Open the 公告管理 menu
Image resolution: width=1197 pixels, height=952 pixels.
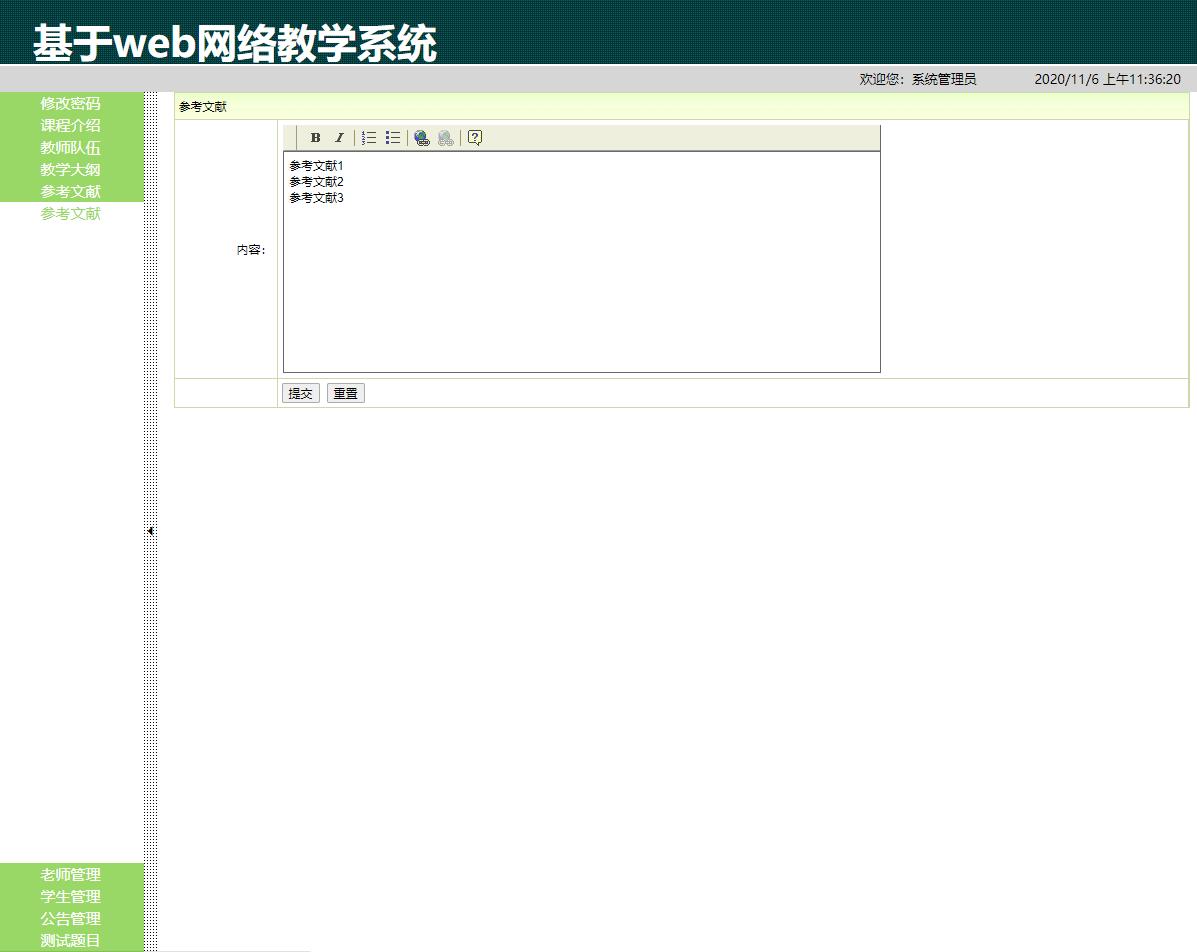pos(71,918)
